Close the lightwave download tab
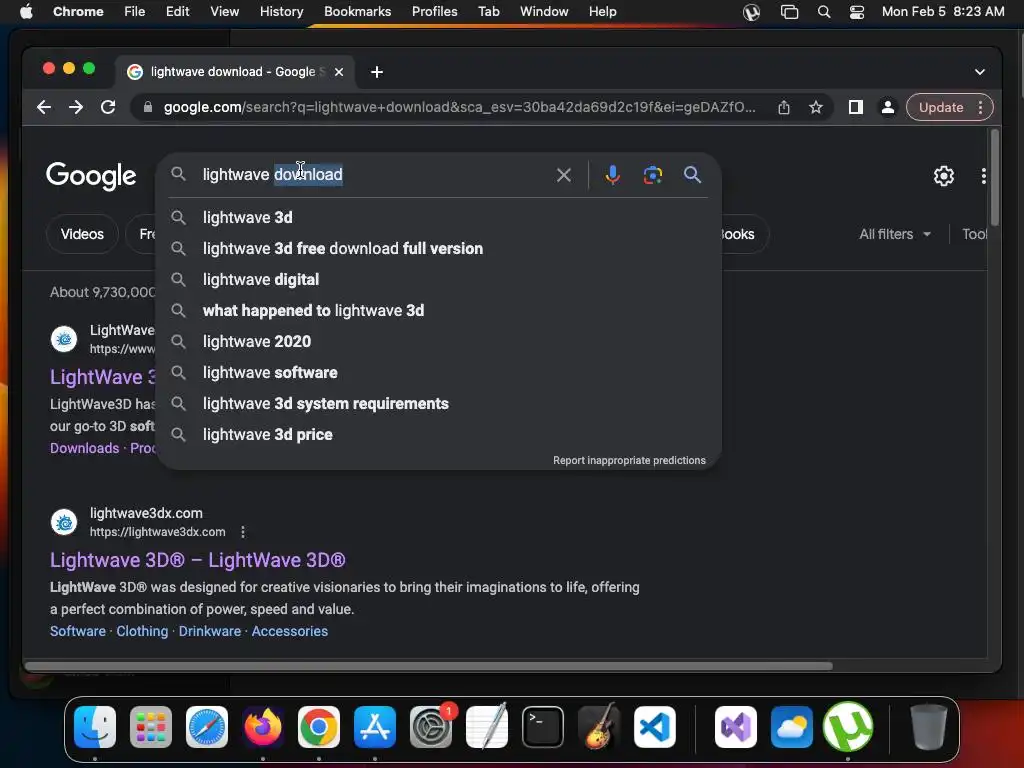This screenshot has height=768, width=1024. click(x=339, y=72)
